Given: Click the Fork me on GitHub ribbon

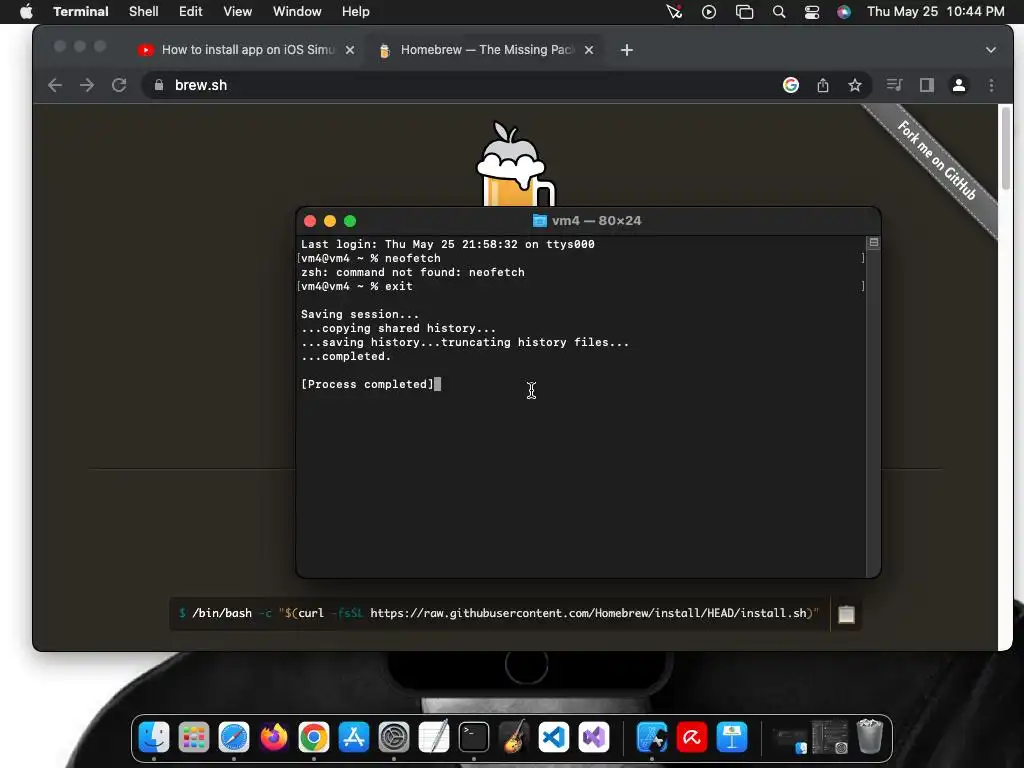Looking at the screenshot, I should [x=936, y=161].
